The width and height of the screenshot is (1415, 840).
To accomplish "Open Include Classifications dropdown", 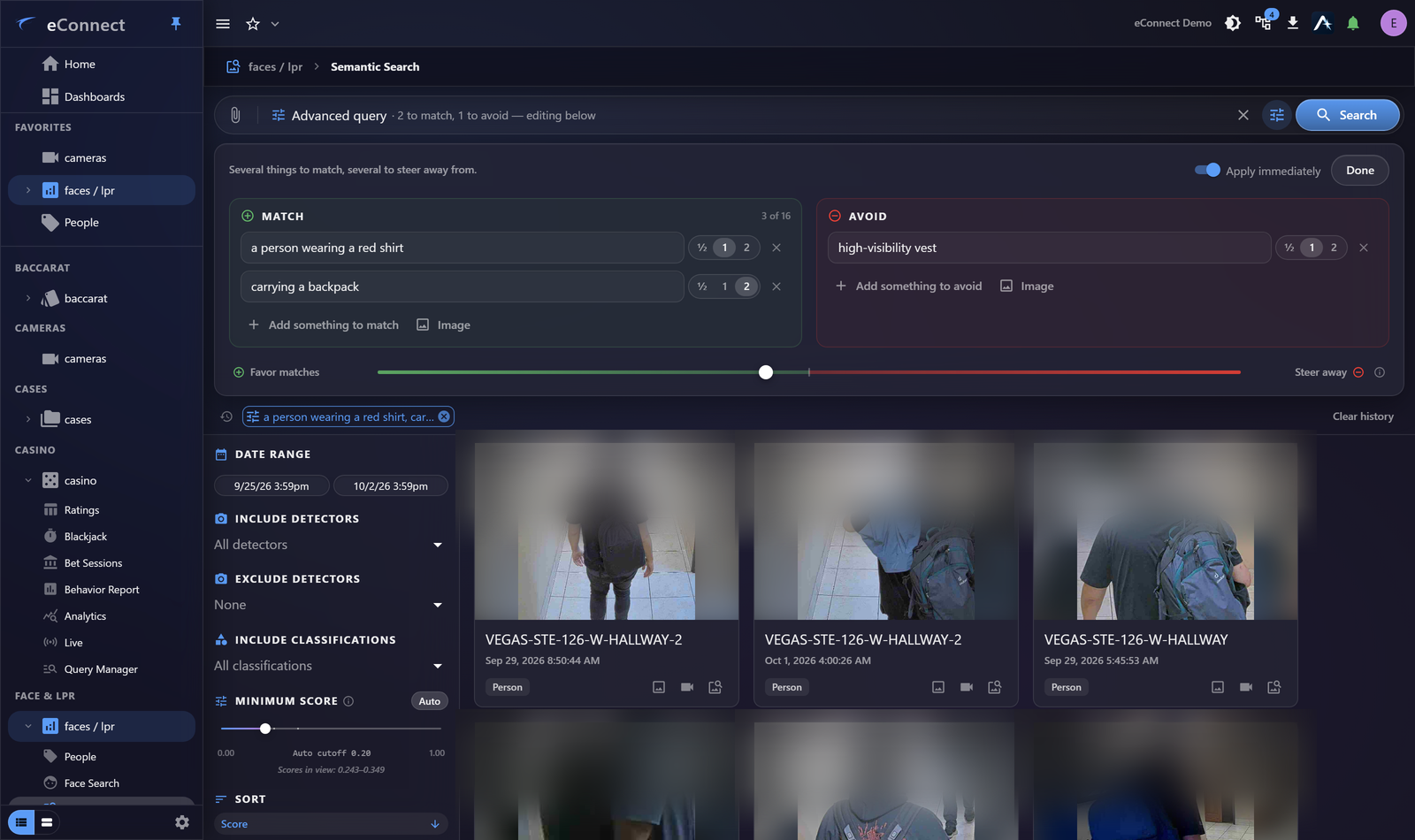I will tap(329, 666).
